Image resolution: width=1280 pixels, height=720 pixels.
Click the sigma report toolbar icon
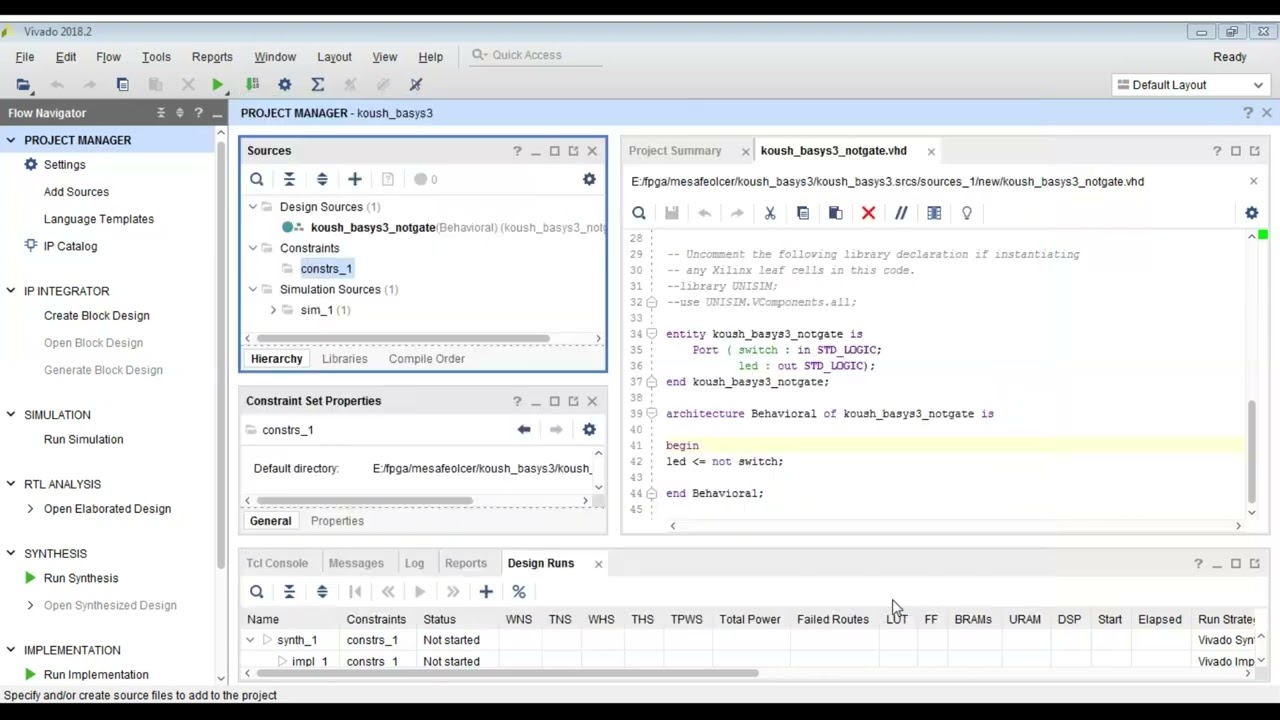tap(318, 85)
